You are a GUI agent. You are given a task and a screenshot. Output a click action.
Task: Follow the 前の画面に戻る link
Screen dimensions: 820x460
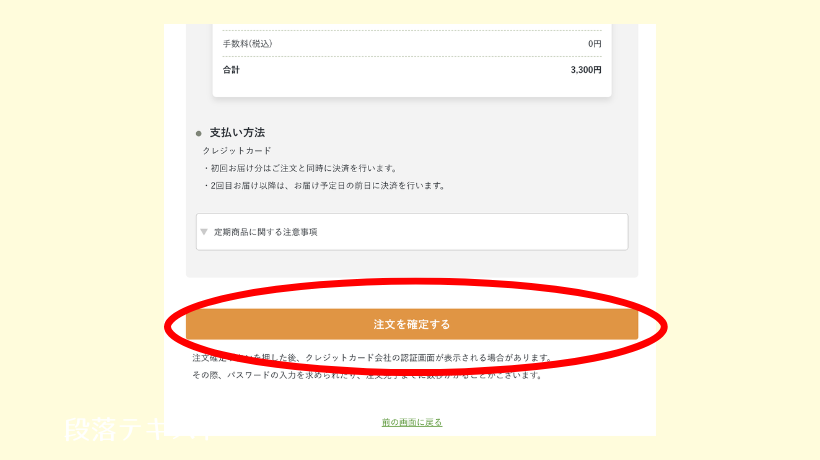(412, 422)
